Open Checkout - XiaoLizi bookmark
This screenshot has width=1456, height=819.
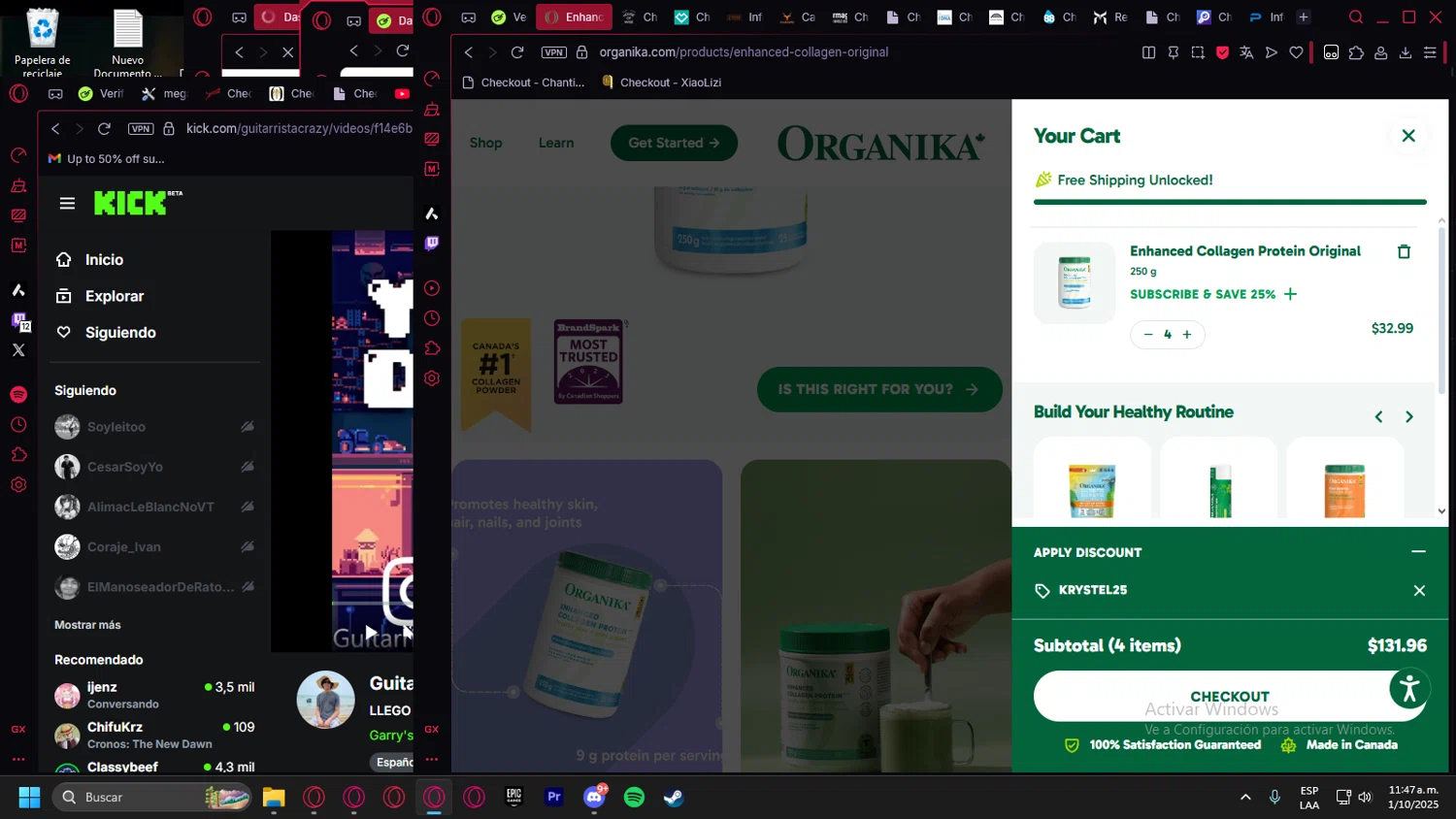662,82
